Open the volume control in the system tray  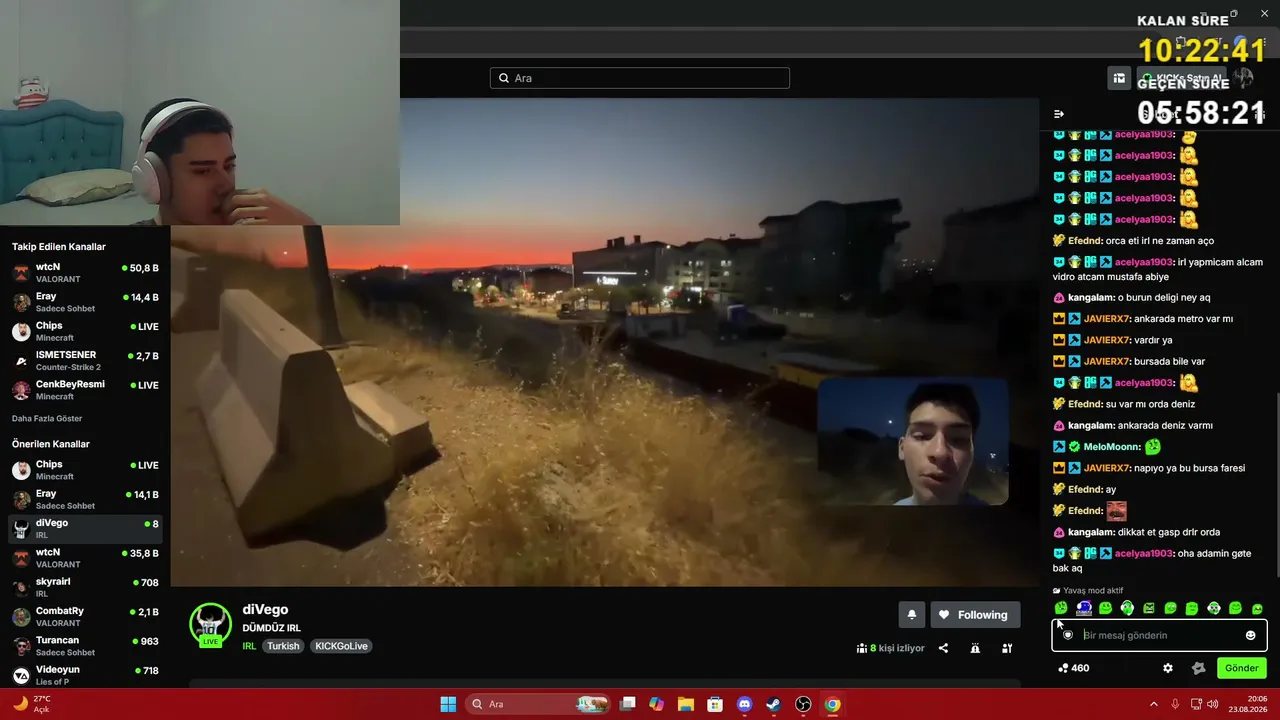pyautogui.click(x=1212, y=704)
